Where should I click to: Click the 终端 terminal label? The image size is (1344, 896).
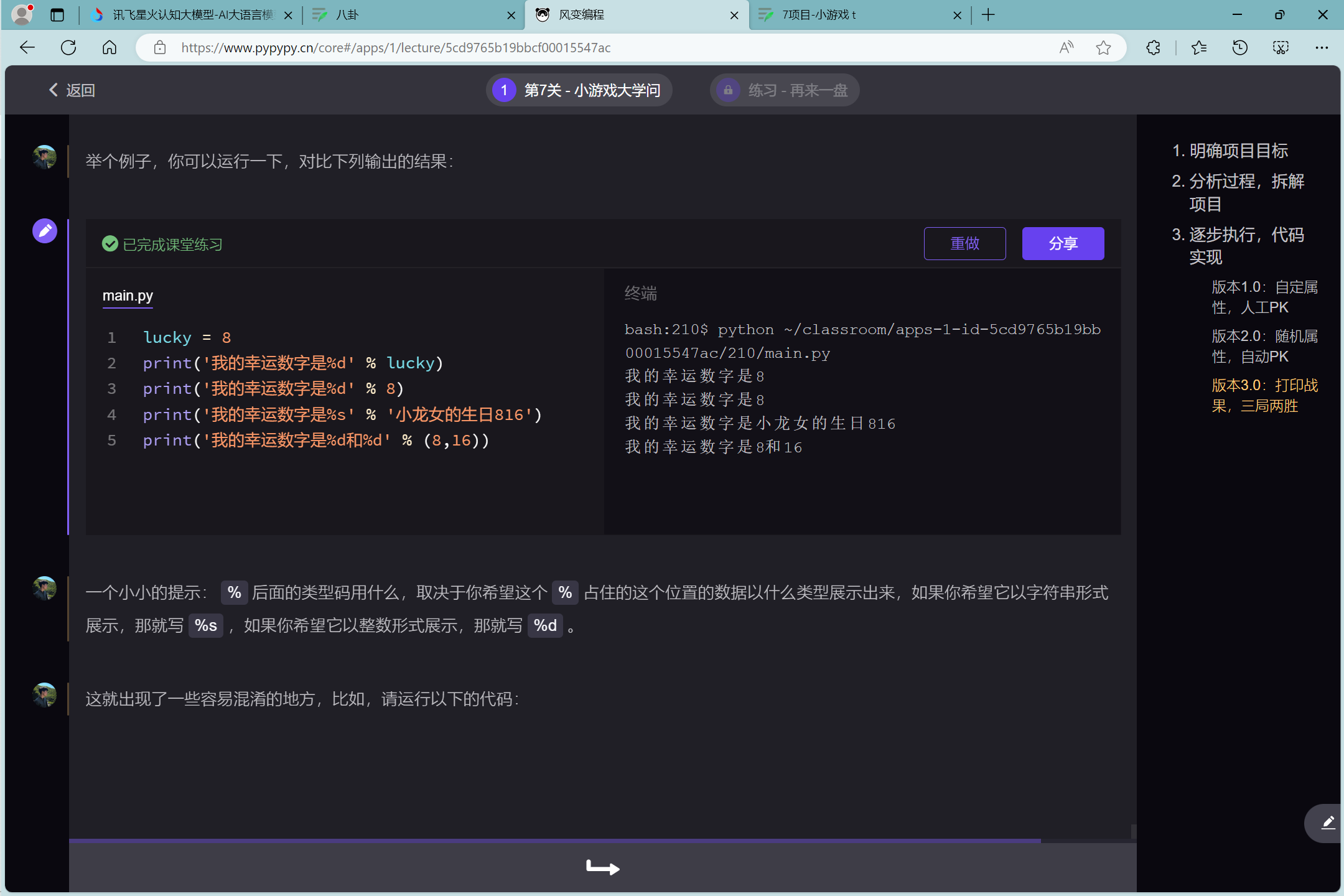[641, 293]
